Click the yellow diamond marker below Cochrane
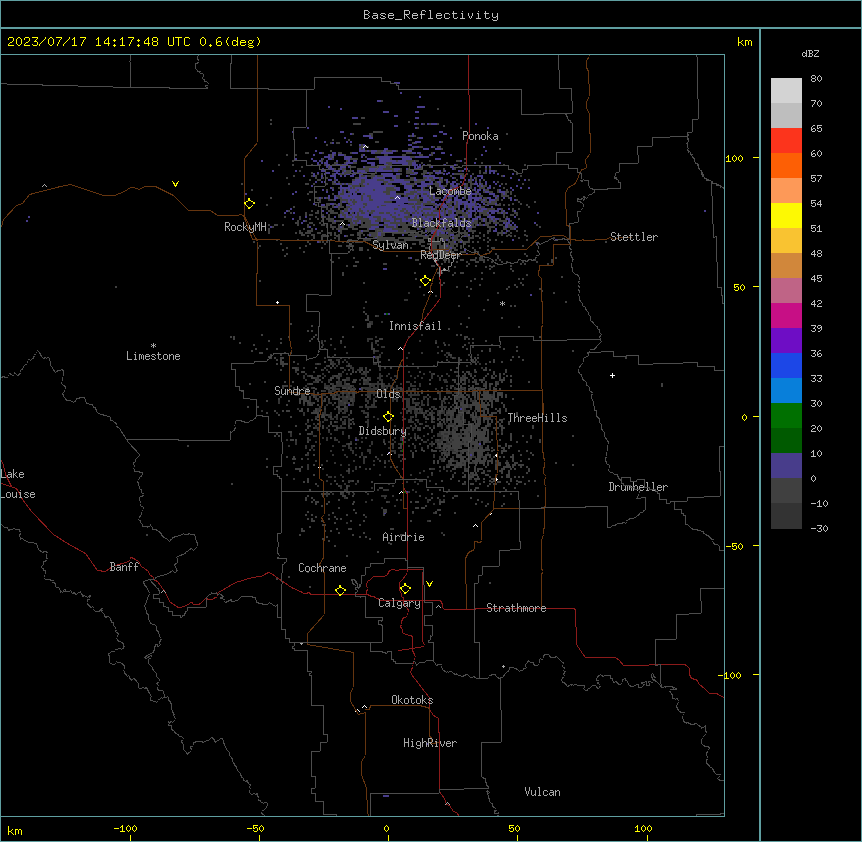The image size is (862, 842). point(340,590)
